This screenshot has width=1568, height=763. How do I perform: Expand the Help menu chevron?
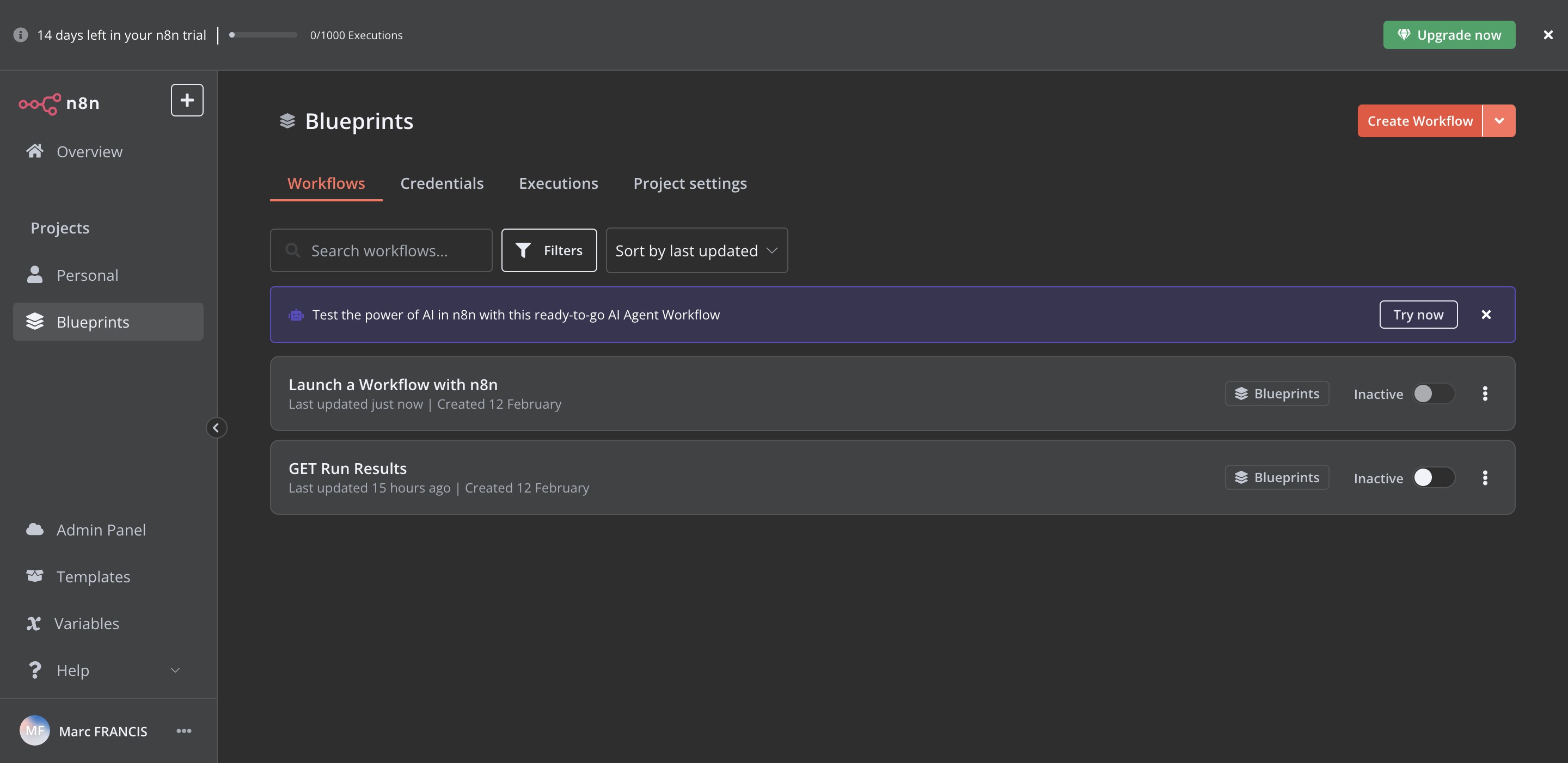[175, 670]
